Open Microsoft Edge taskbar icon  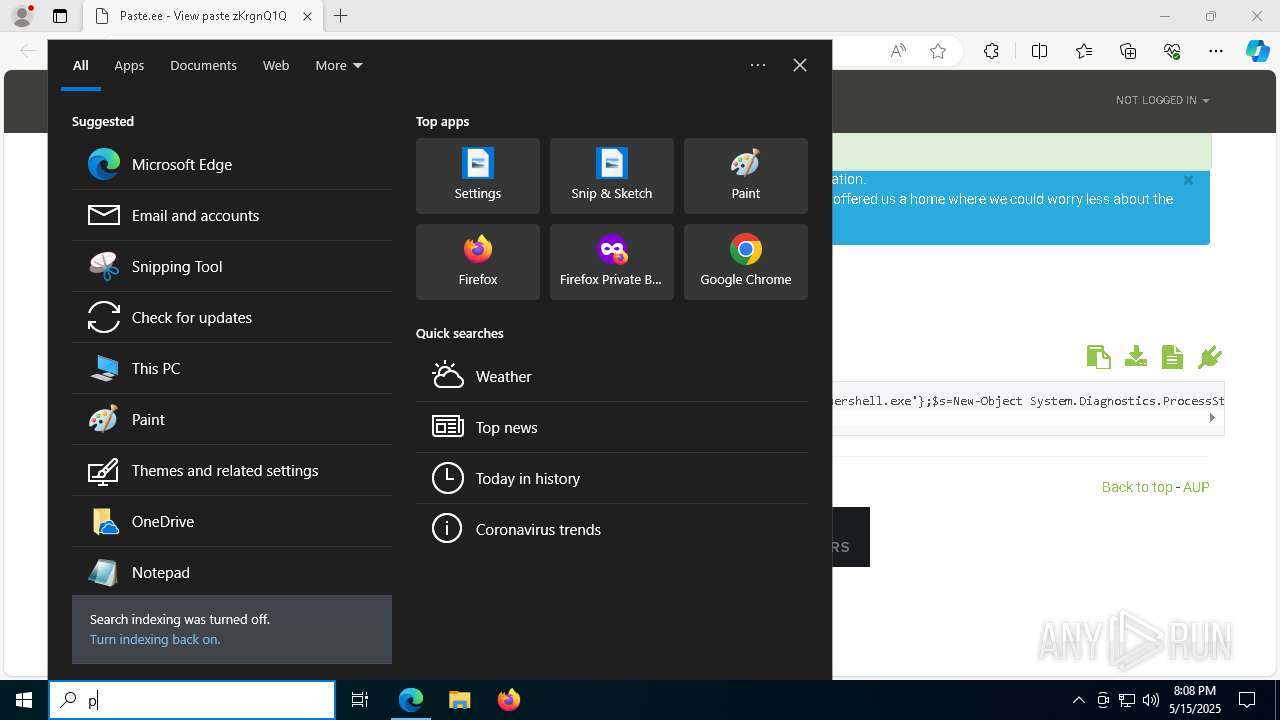(411, 700)
